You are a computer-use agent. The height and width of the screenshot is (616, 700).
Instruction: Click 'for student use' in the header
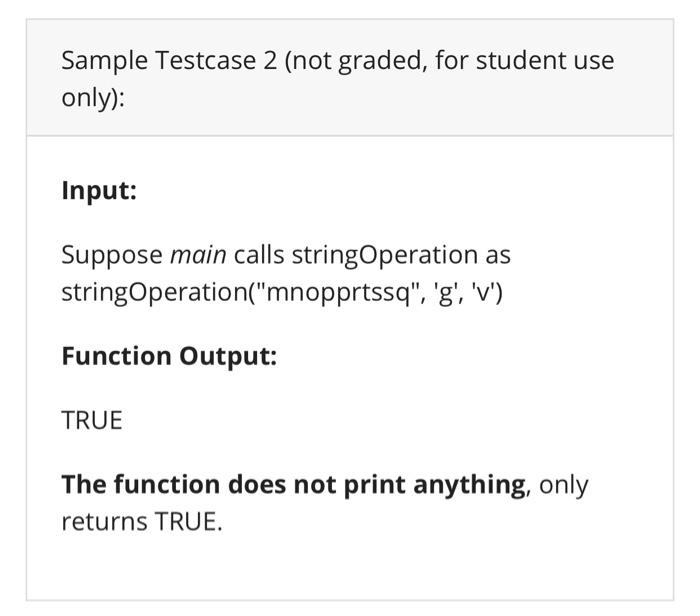525,60
